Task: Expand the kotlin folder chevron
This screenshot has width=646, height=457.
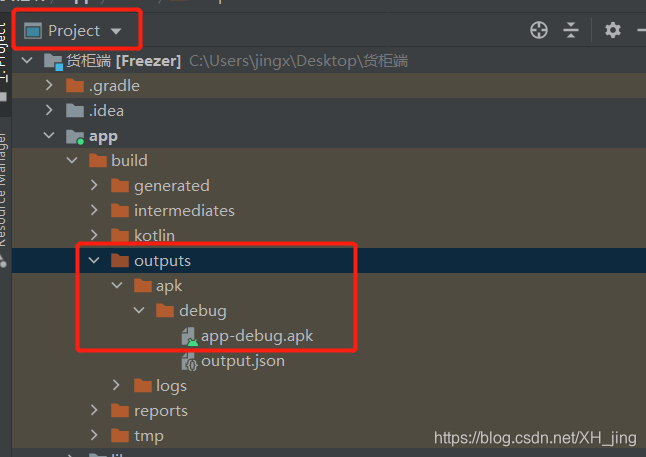Action: [x=94, y=235]
